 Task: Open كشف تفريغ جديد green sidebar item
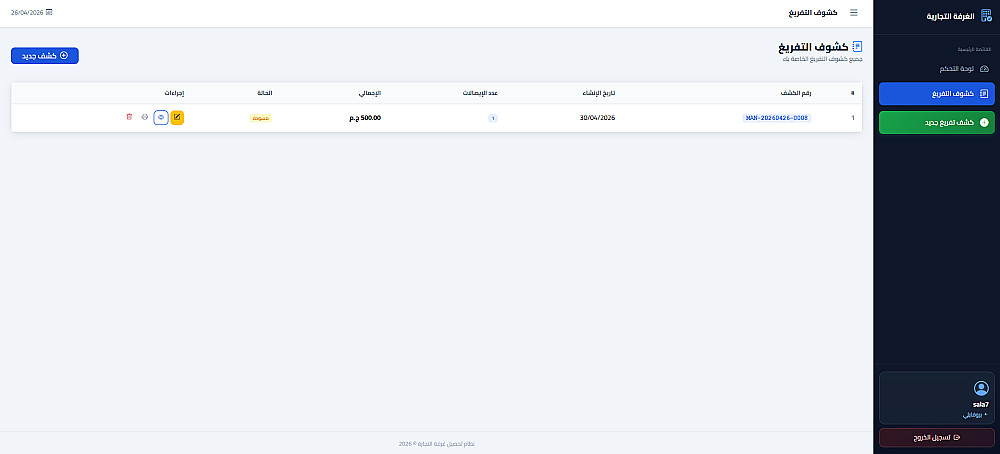click(x=937, y=122)
